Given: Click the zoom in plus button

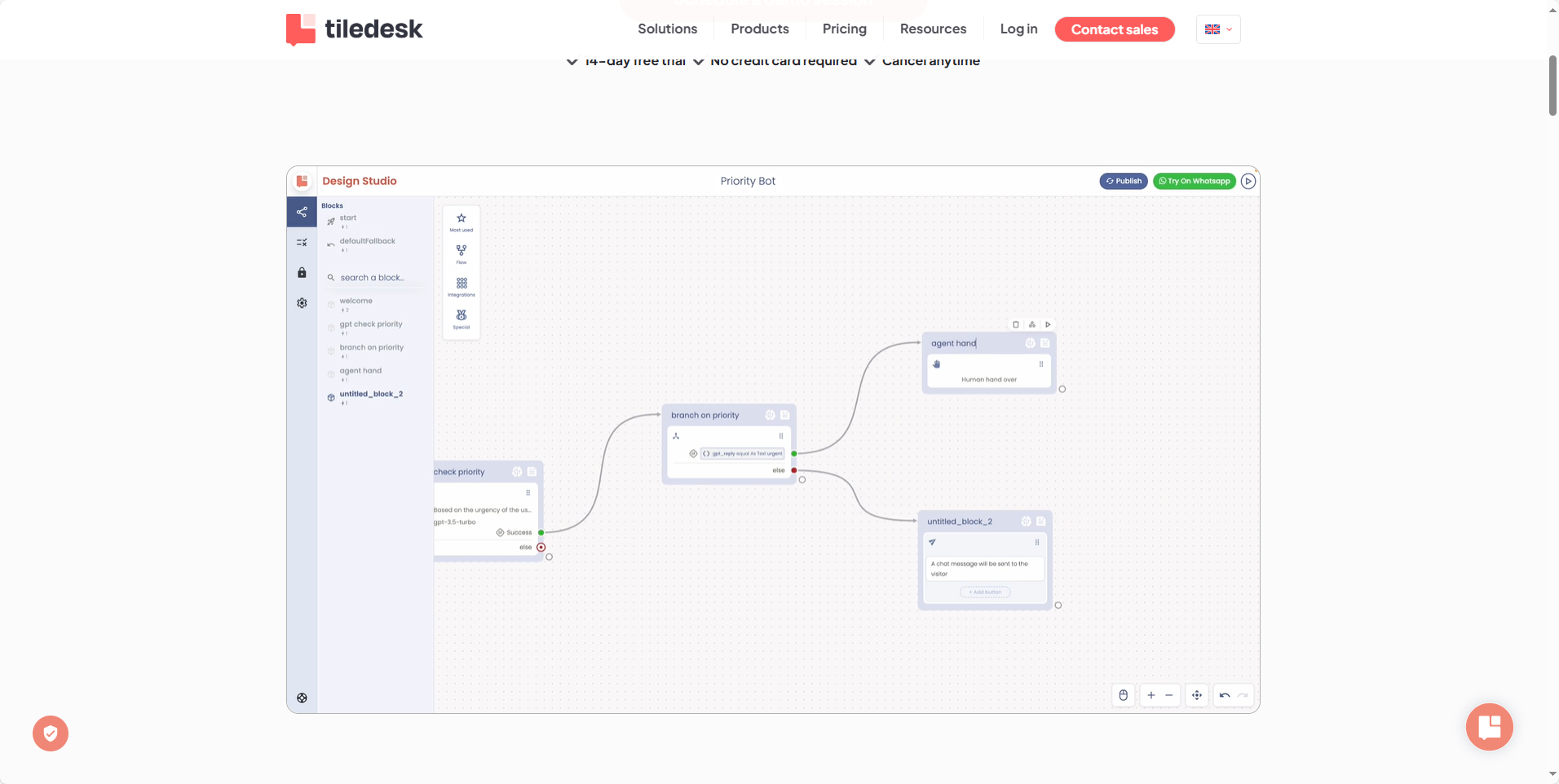Looking at the screenshot, I should (x=1151, y=695).
